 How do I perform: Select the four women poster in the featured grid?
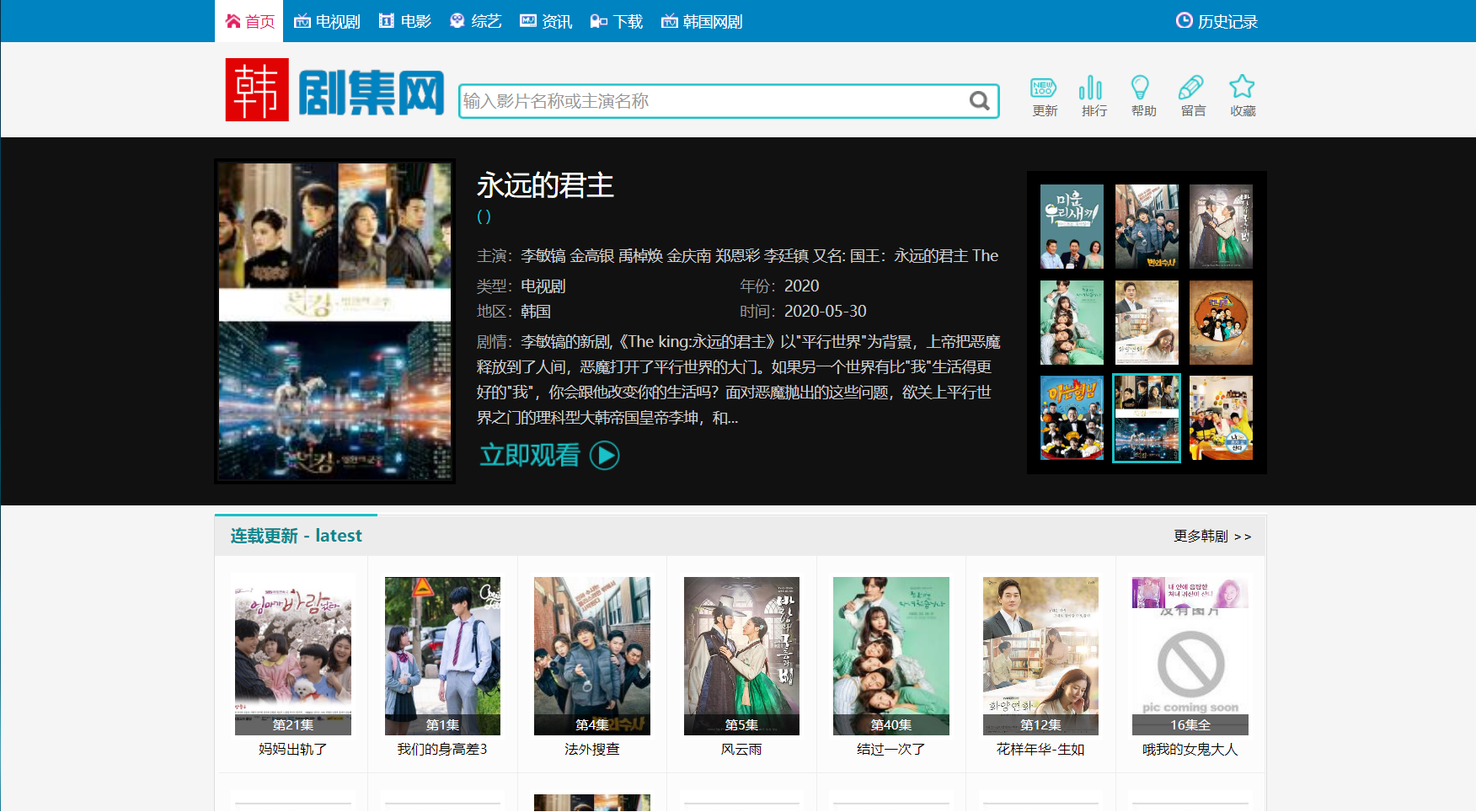tap(1072, 323)
